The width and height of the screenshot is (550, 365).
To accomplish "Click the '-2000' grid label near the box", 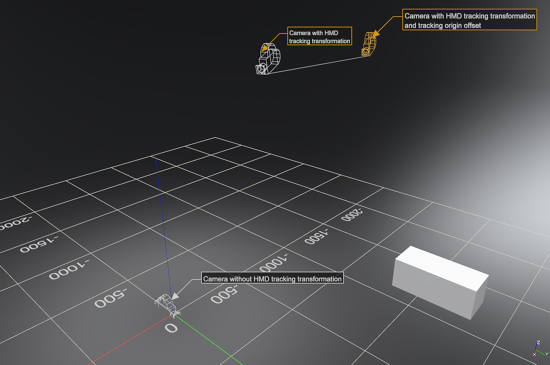I will 352,215.
